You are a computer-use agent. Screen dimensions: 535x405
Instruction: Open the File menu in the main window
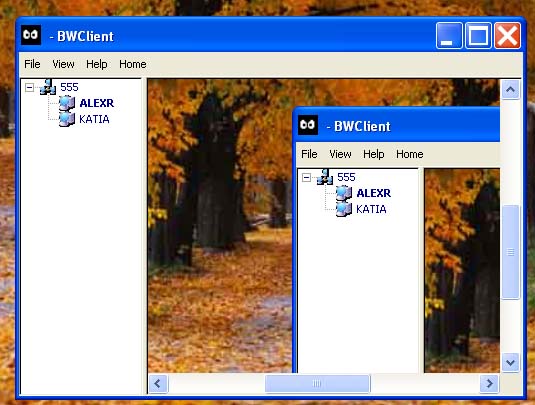click(x=32, y=64)
